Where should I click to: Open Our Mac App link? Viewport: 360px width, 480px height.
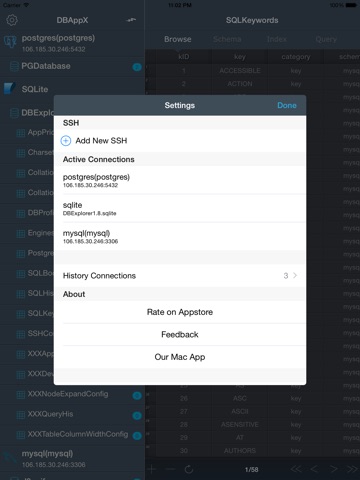pos(180,357)
